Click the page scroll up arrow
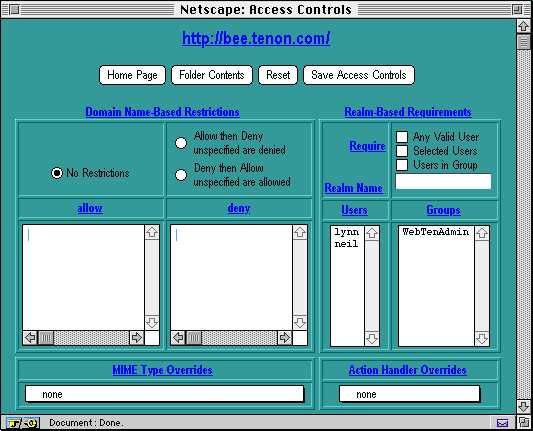Image resolution: width=533 pixels, height=431 pixels. (x=523, y=27)
